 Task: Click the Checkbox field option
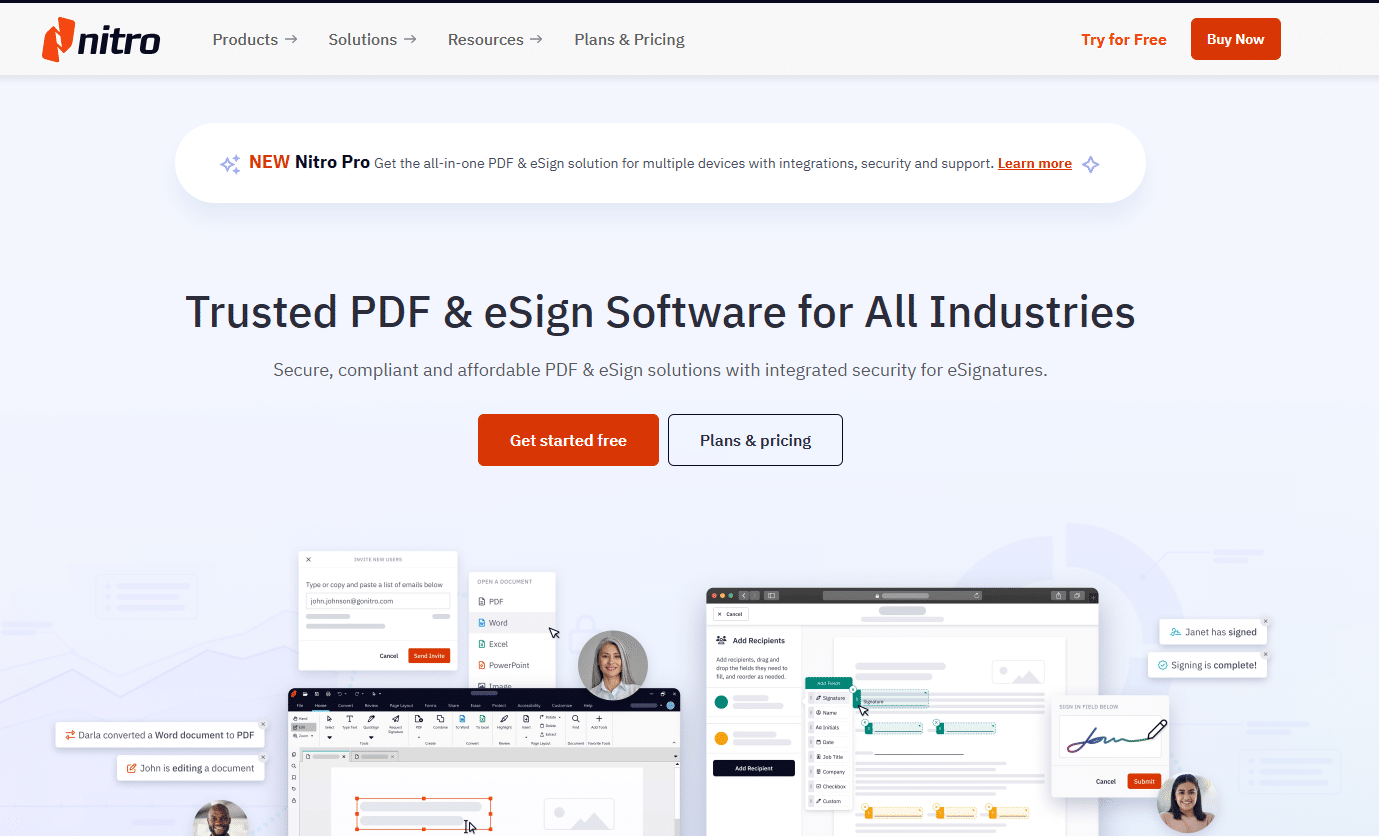point(830,786)
